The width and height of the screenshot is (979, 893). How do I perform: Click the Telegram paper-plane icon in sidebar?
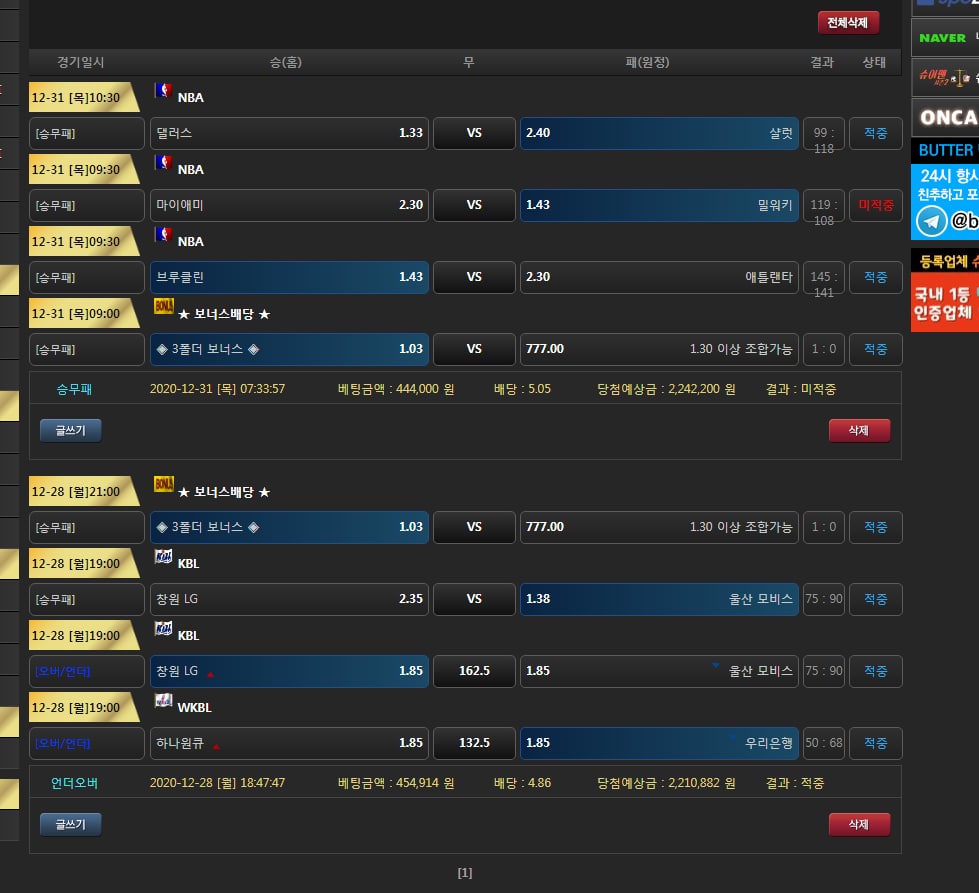[x=931, y=221]
